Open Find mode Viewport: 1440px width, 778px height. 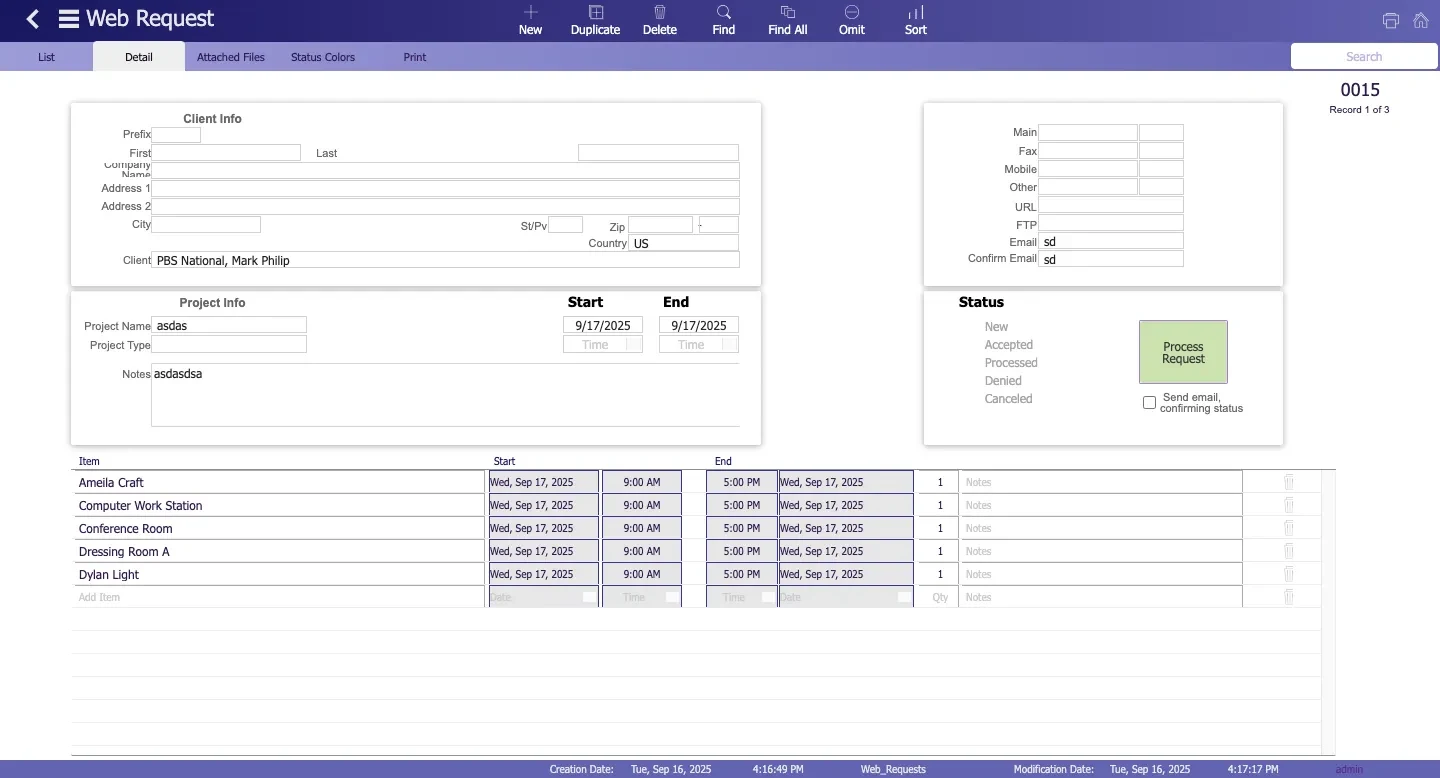724,20
